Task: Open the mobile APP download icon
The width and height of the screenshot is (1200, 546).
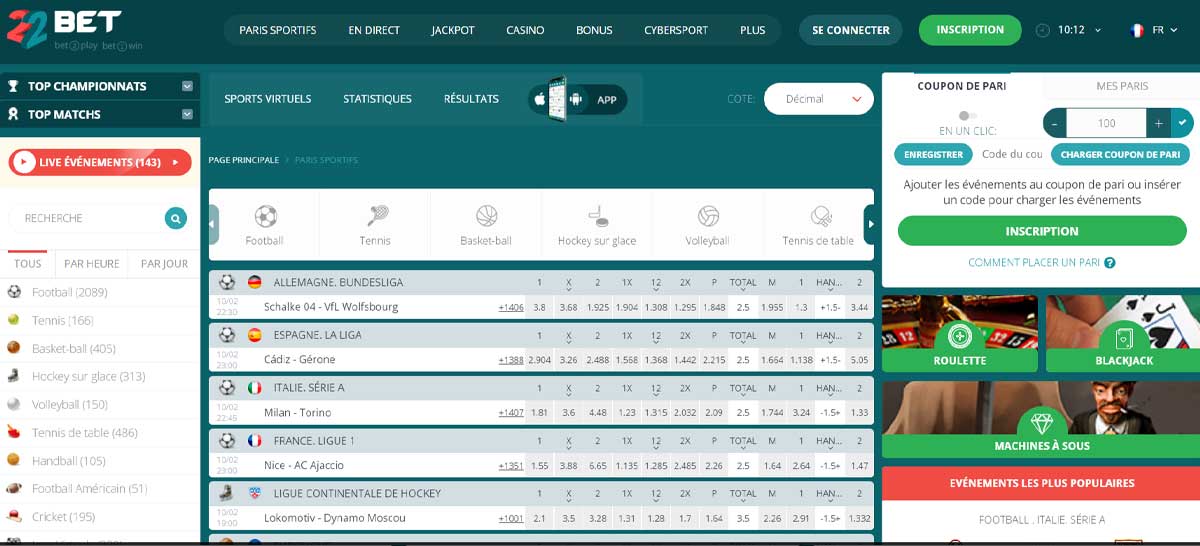Action: pos(578,99)
